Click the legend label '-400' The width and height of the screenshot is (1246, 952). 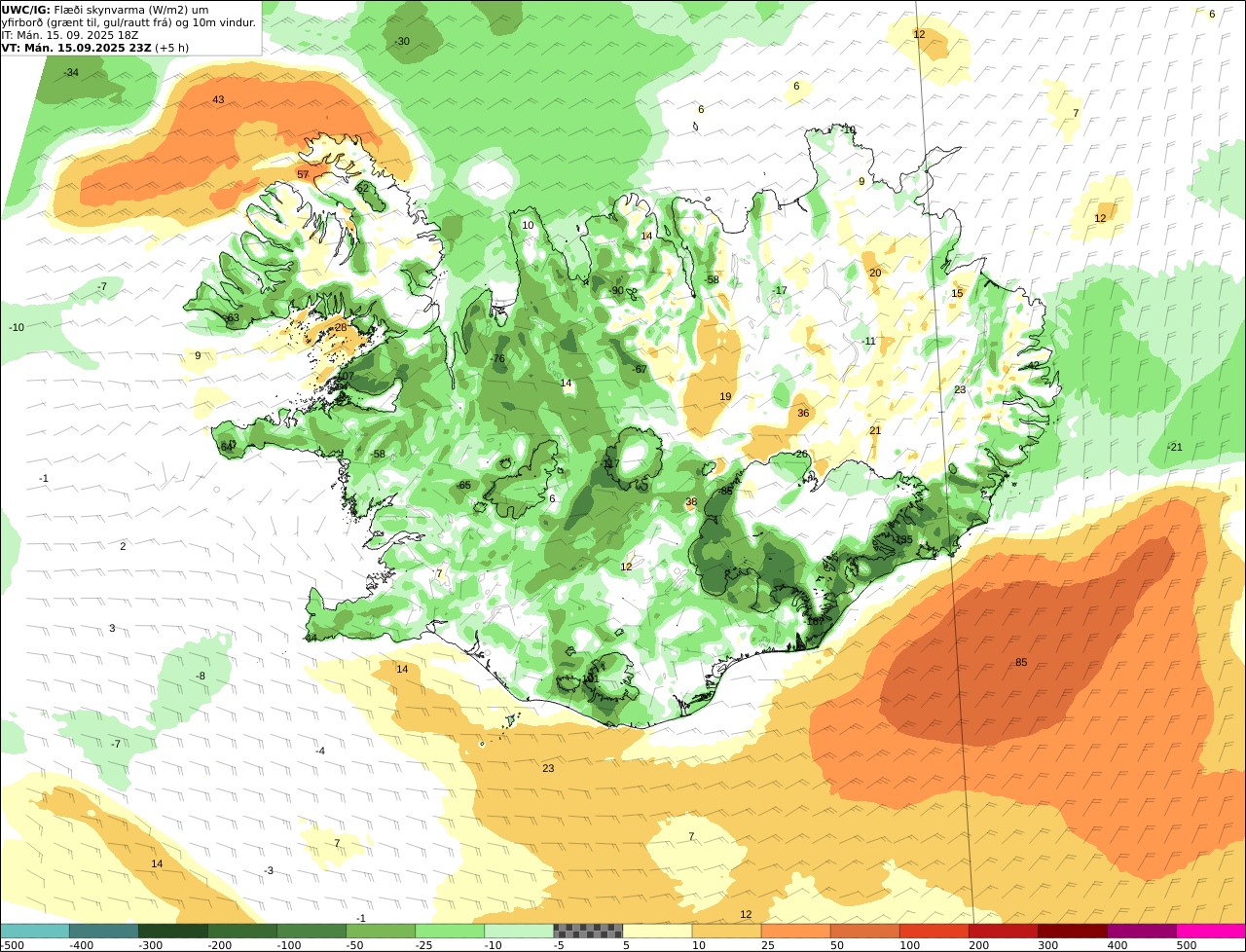pyautogui.click(x=81, y=945)
